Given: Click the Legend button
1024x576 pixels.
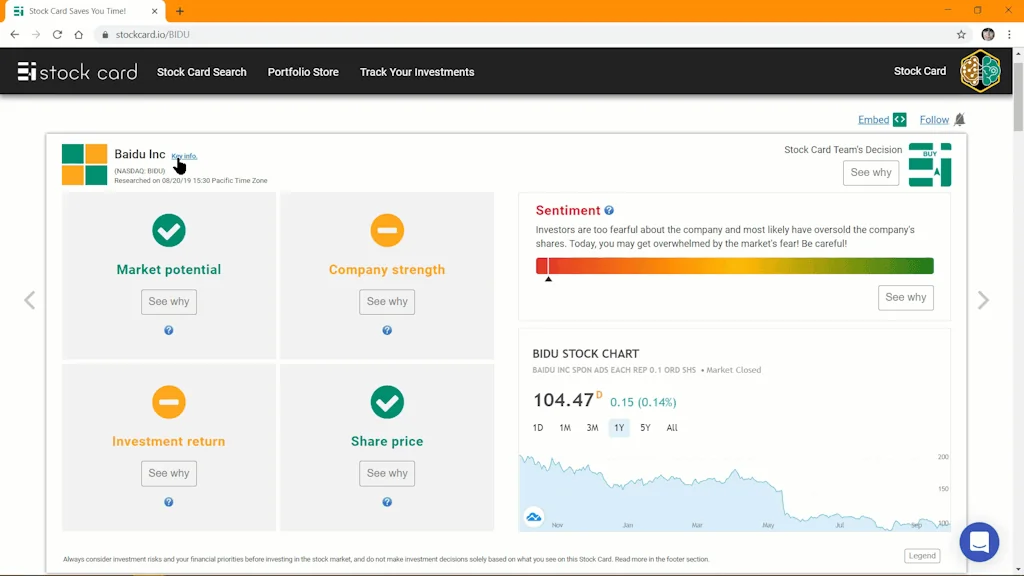Looking at the screenshot, I should pos(922,556).
